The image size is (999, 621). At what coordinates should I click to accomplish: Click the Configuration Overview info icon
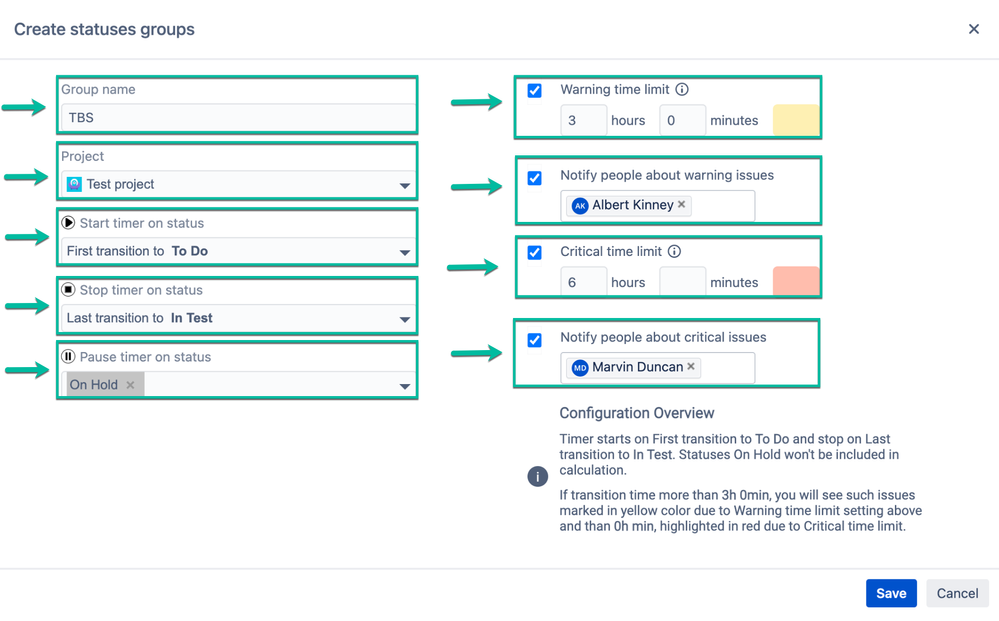(x=538, y=476)
